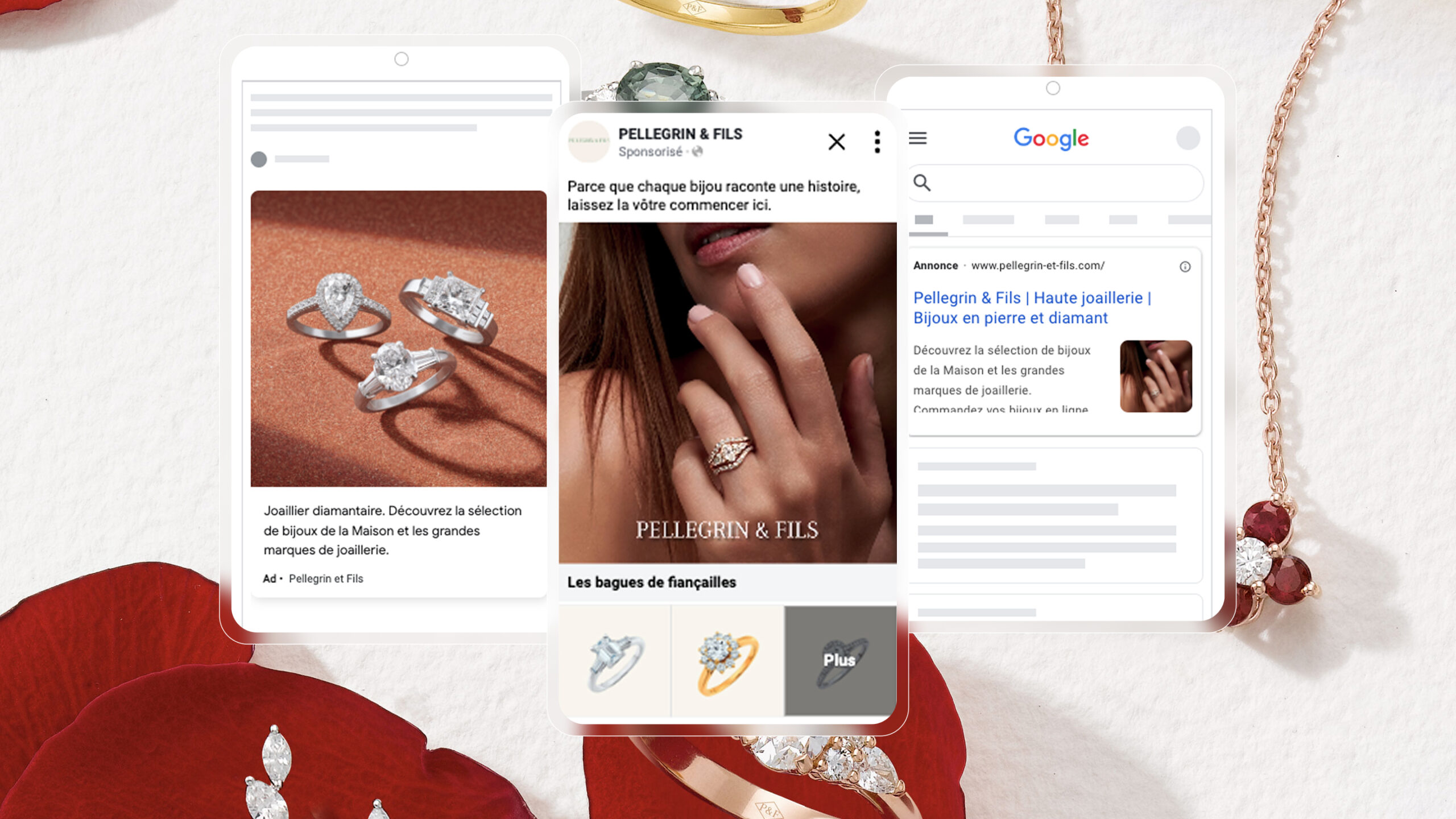The image size is (1456, 819).
Task: Open the gold flower ring thumbnail
Action: [x=727, y=661]
